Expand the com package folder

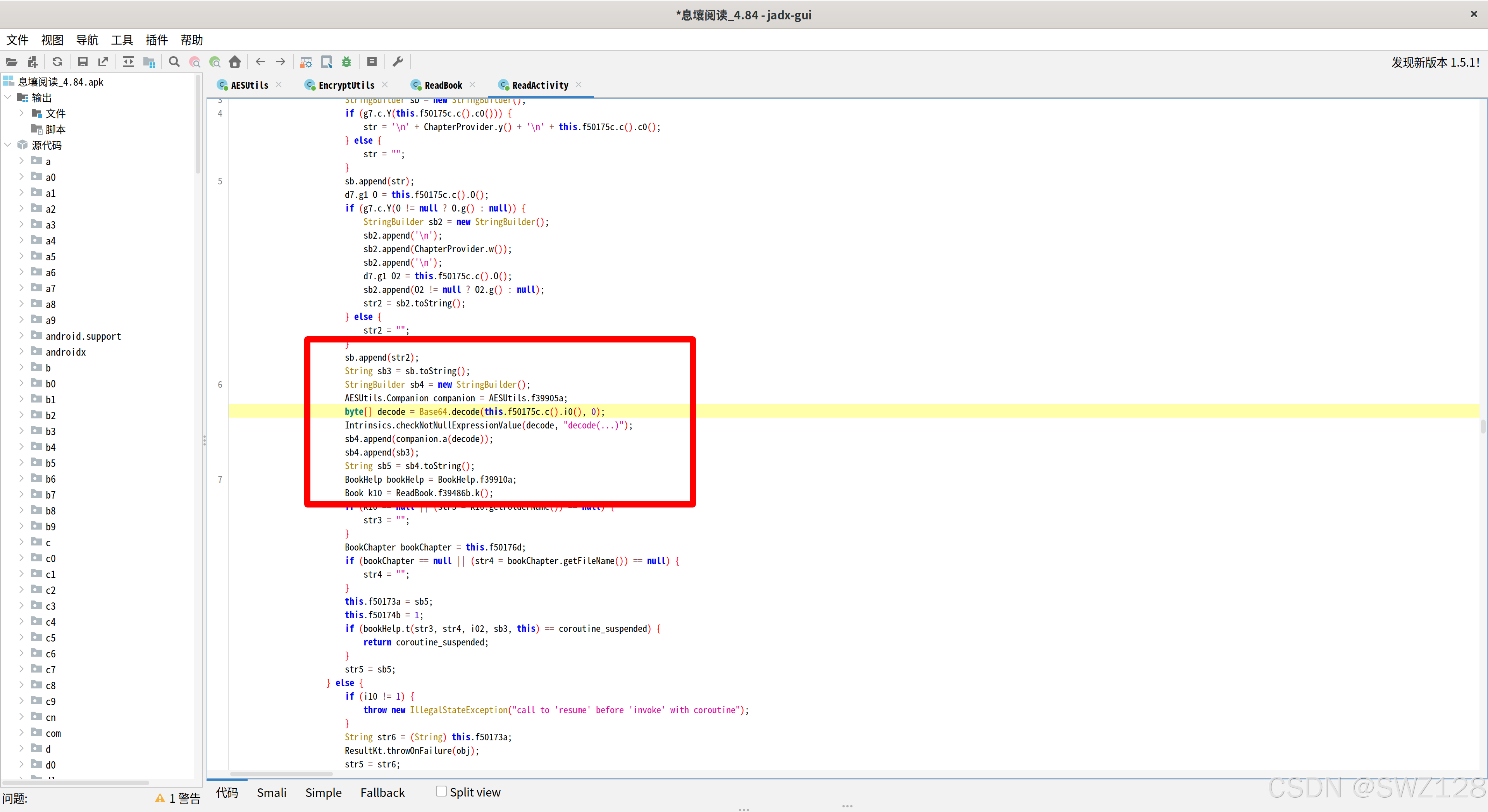[21, 733]
